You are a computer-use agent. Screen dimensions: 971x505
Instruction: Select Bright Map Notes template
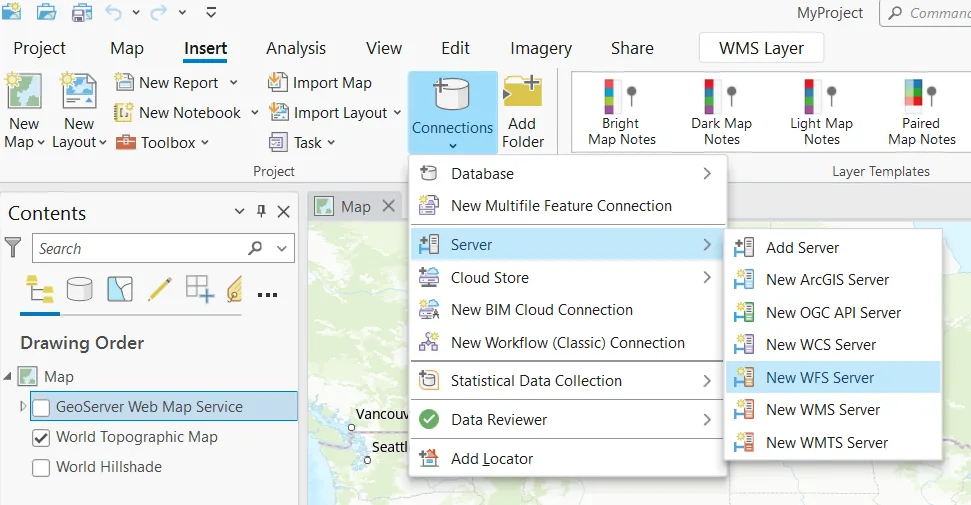[x=622, y=113]
